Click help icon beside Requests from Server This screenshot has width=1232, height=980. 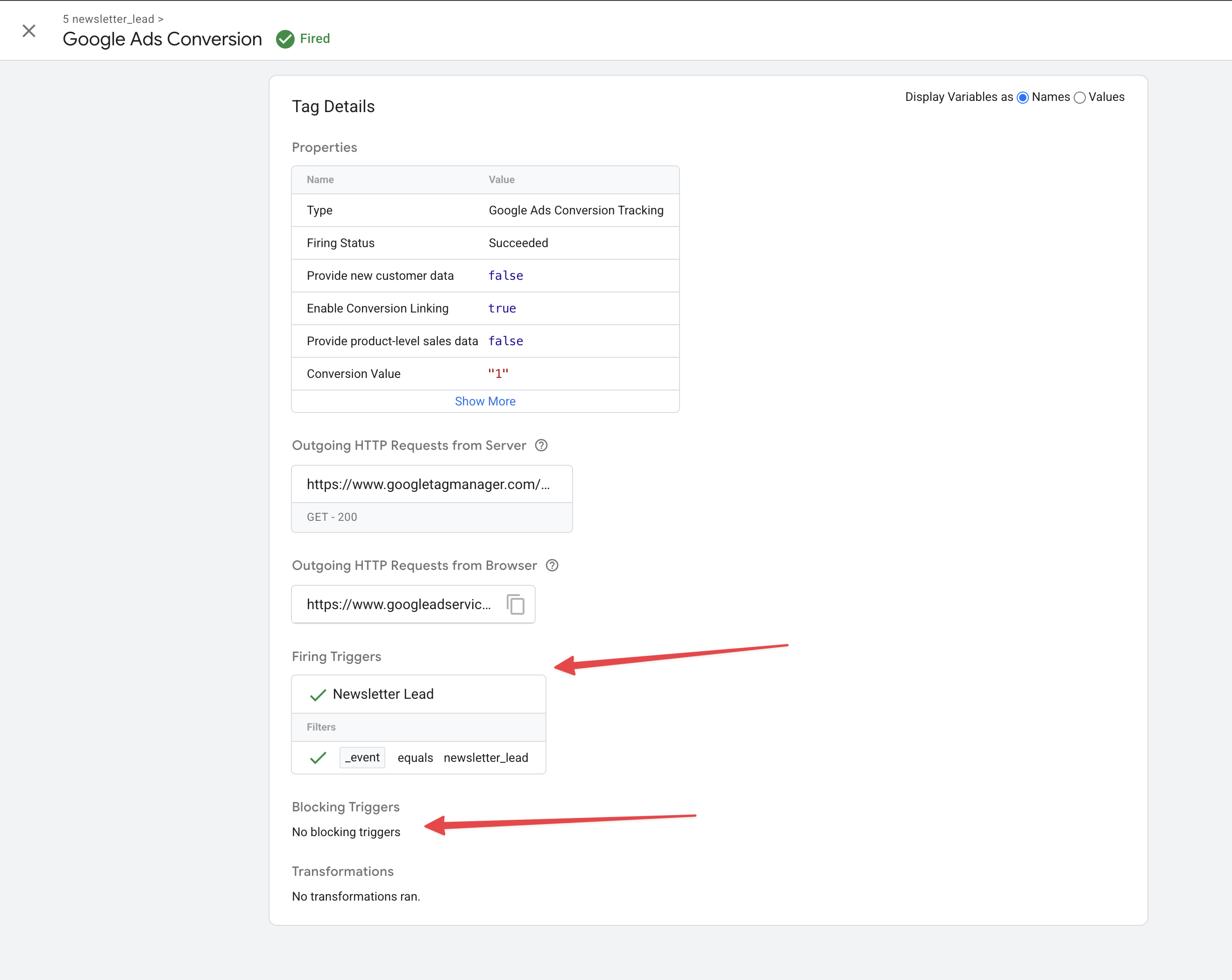(x=541, y=445)
